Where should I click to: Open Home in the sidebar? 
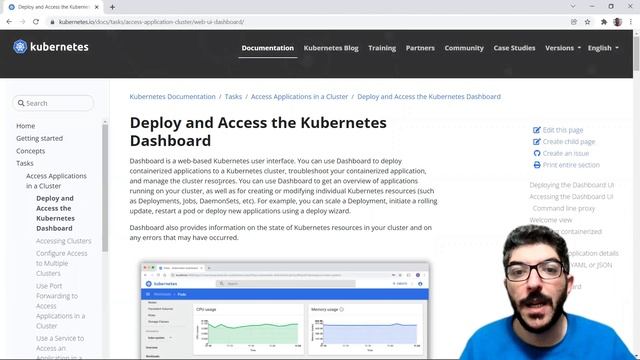pyautogui.click(x=26, y=126)
